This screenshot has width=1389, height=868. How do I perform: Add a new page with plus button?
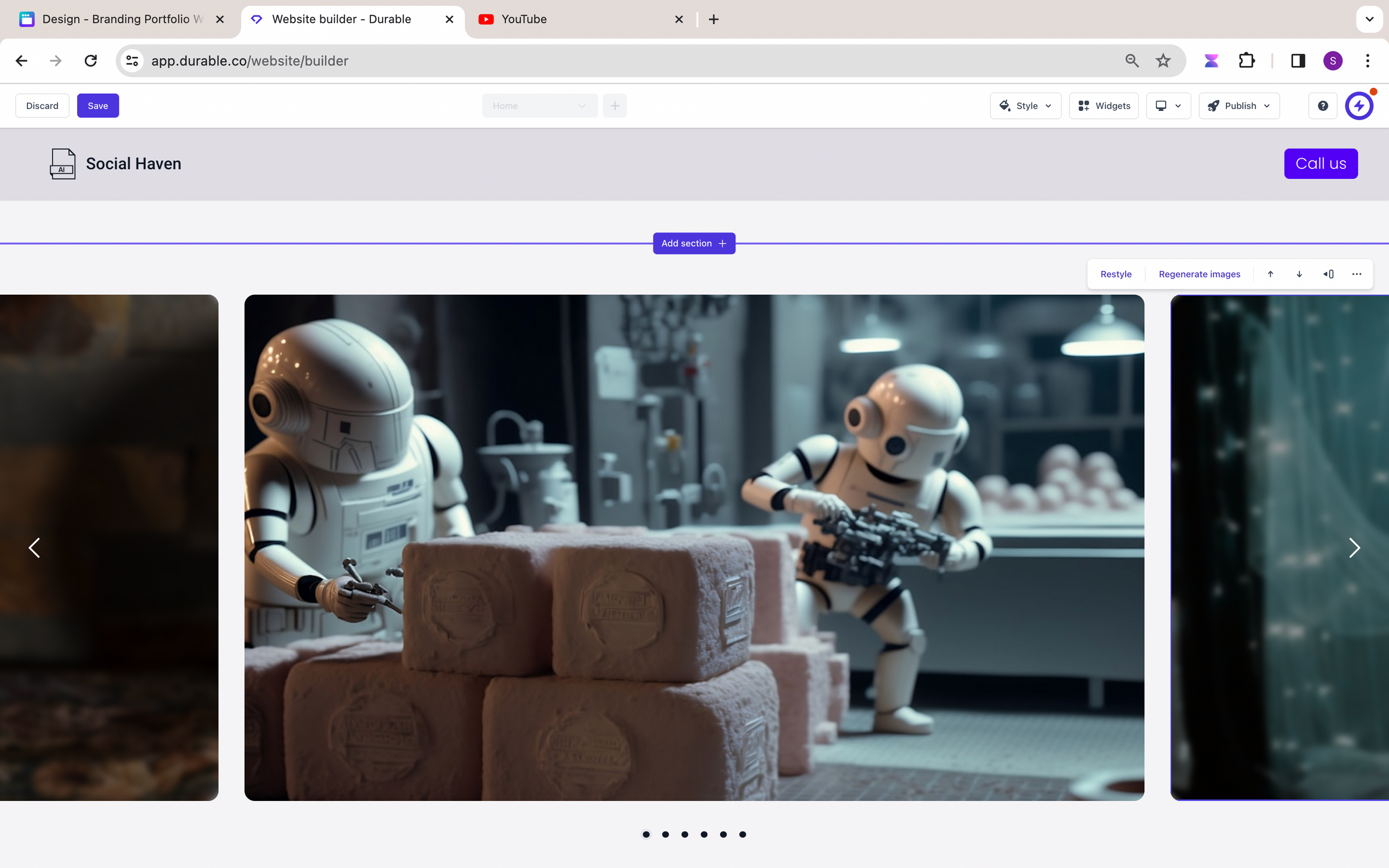pos(615,106)
